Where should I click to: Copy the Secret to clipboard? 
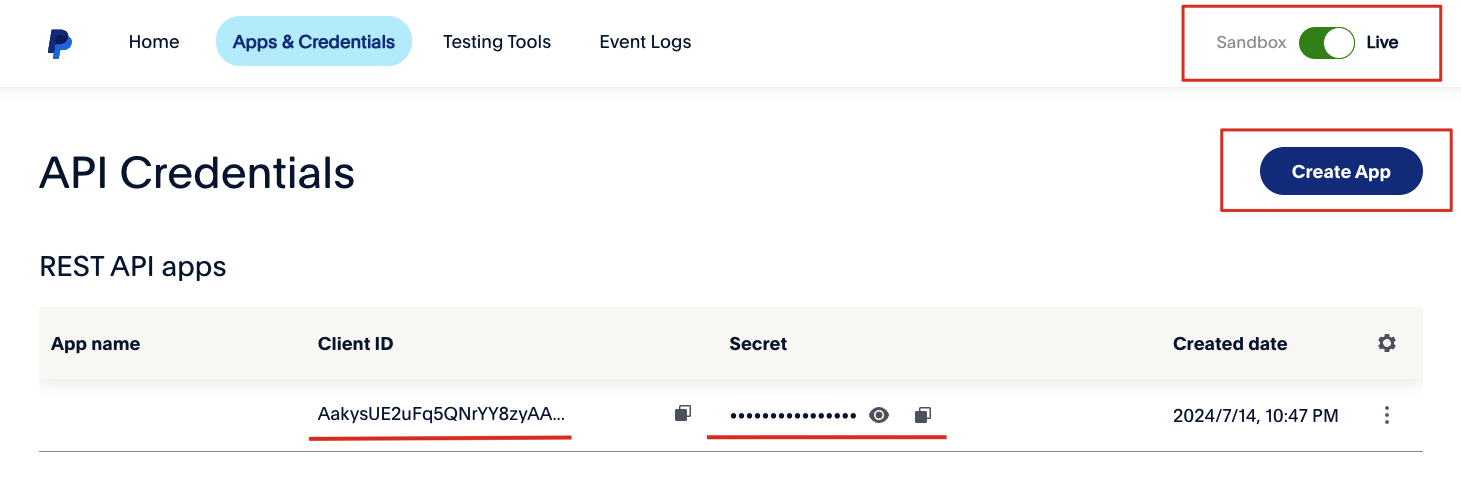(x=924, y=414)
